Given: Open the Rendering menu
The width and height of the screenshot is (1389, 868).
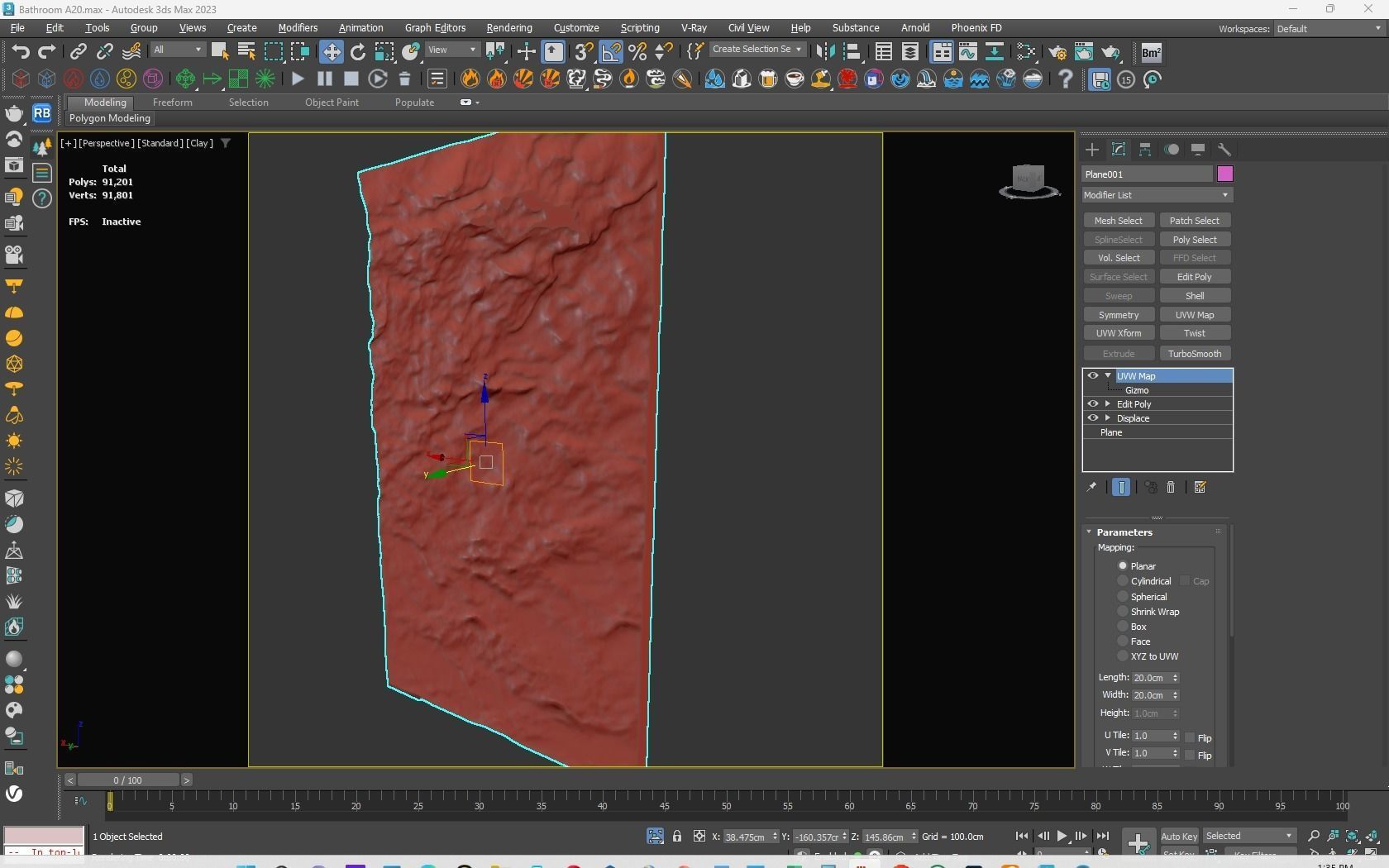Looking at the screenshot, I should point(508,28).
